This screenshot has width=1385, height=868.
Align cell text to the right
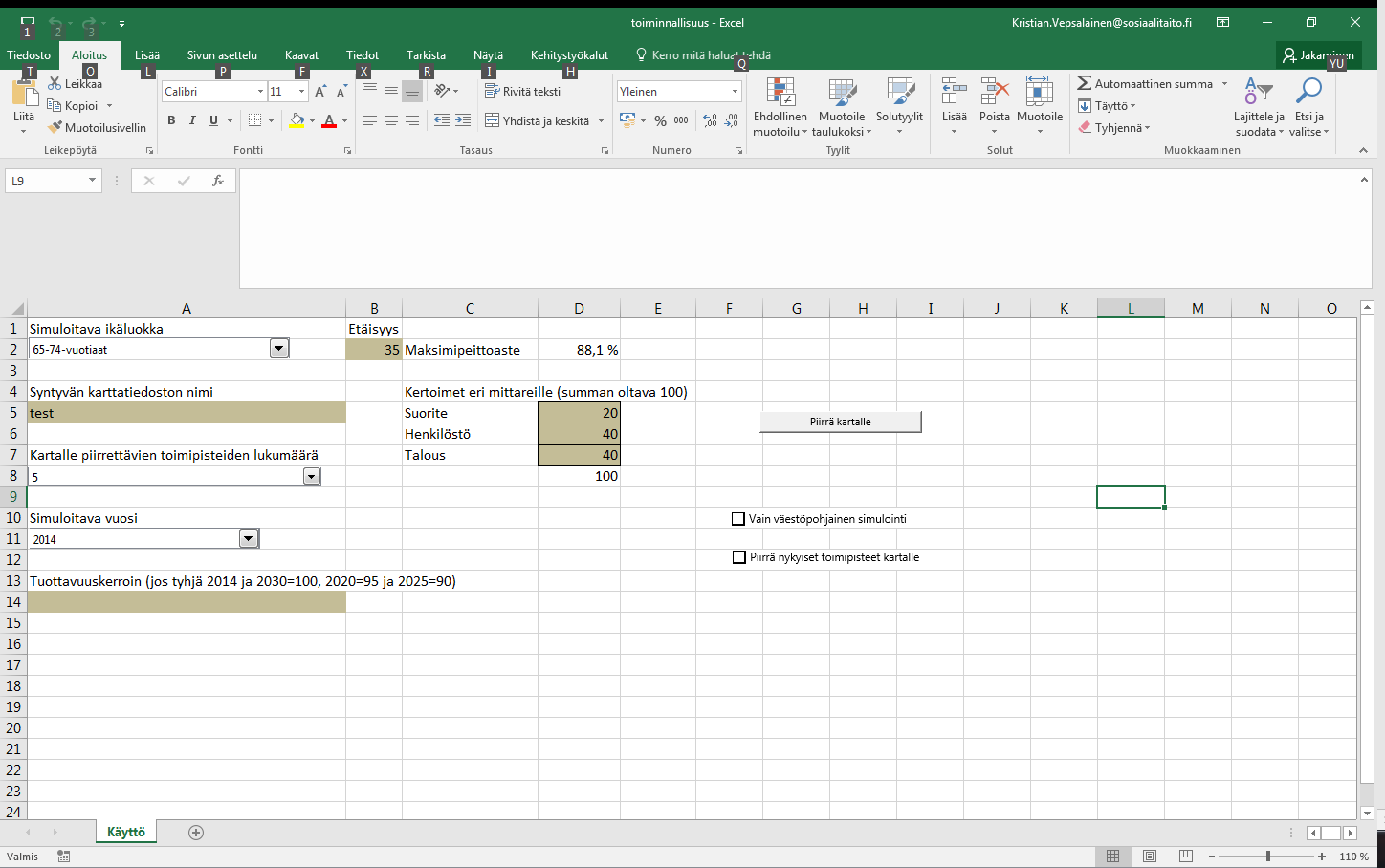click(412, 120)
